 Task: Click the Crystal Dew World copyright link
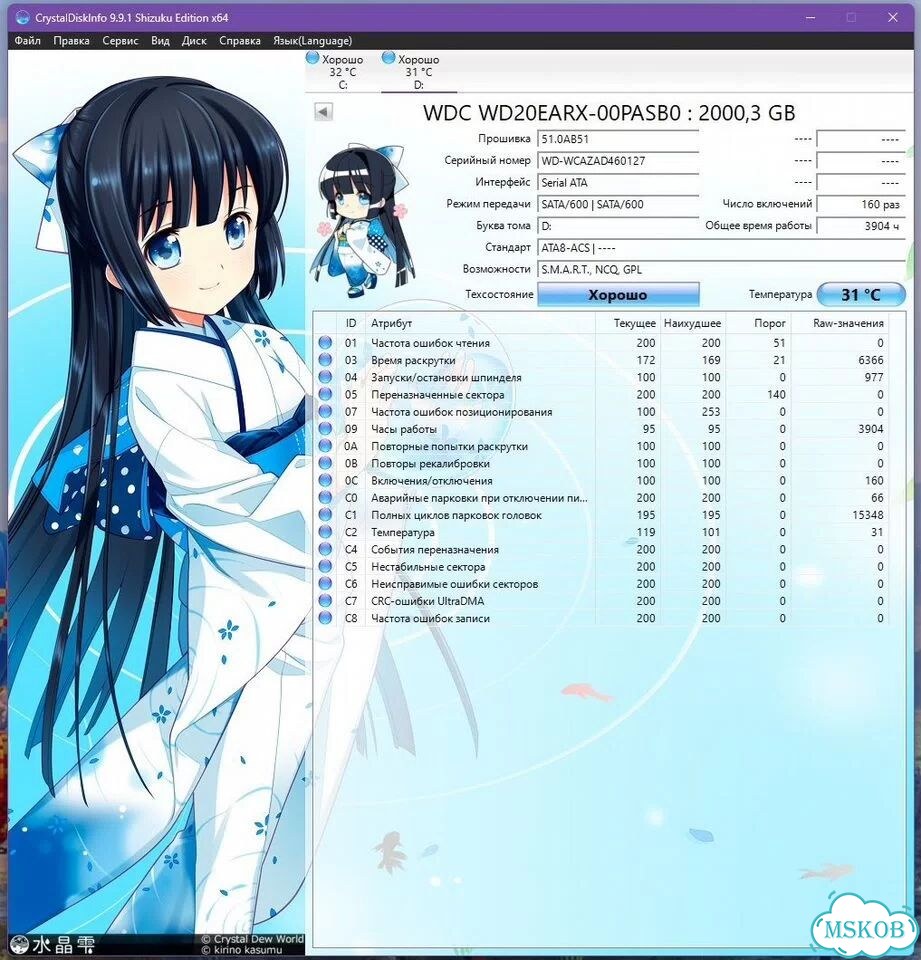(x=252, y=939)
